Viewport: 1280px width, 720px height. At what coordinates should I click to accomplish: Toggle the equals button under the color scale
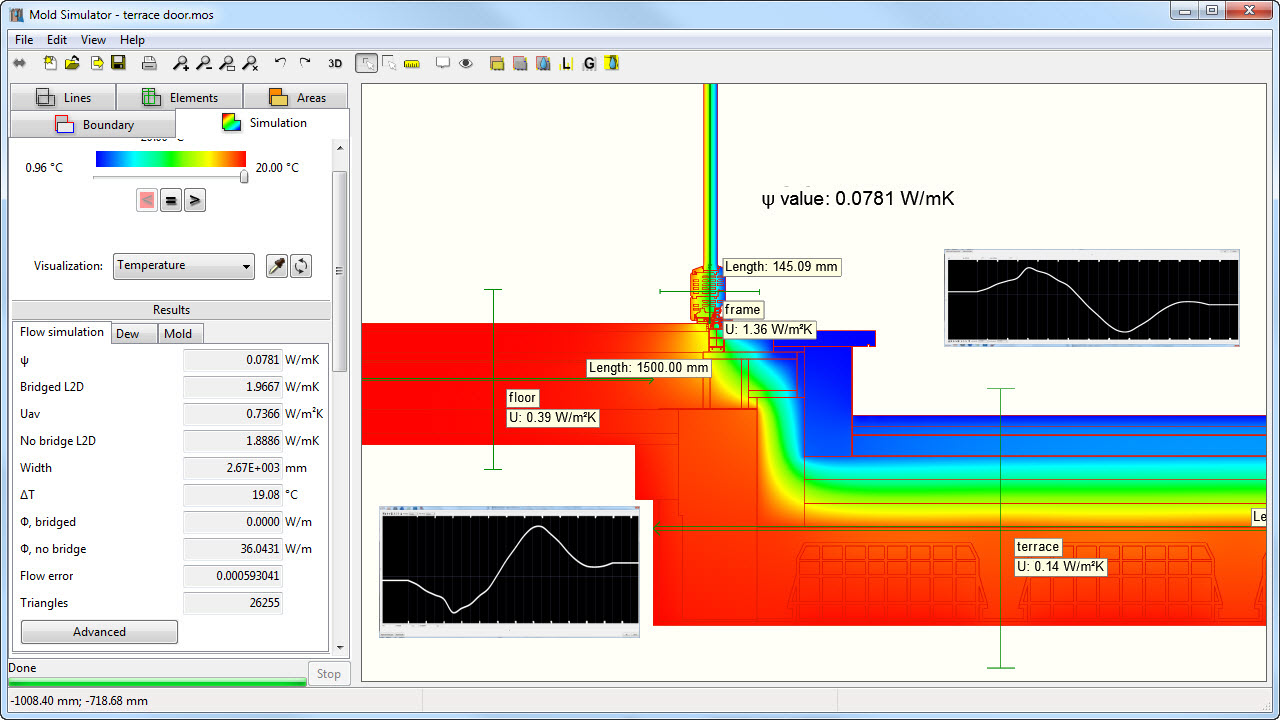[x=171, y=200]
